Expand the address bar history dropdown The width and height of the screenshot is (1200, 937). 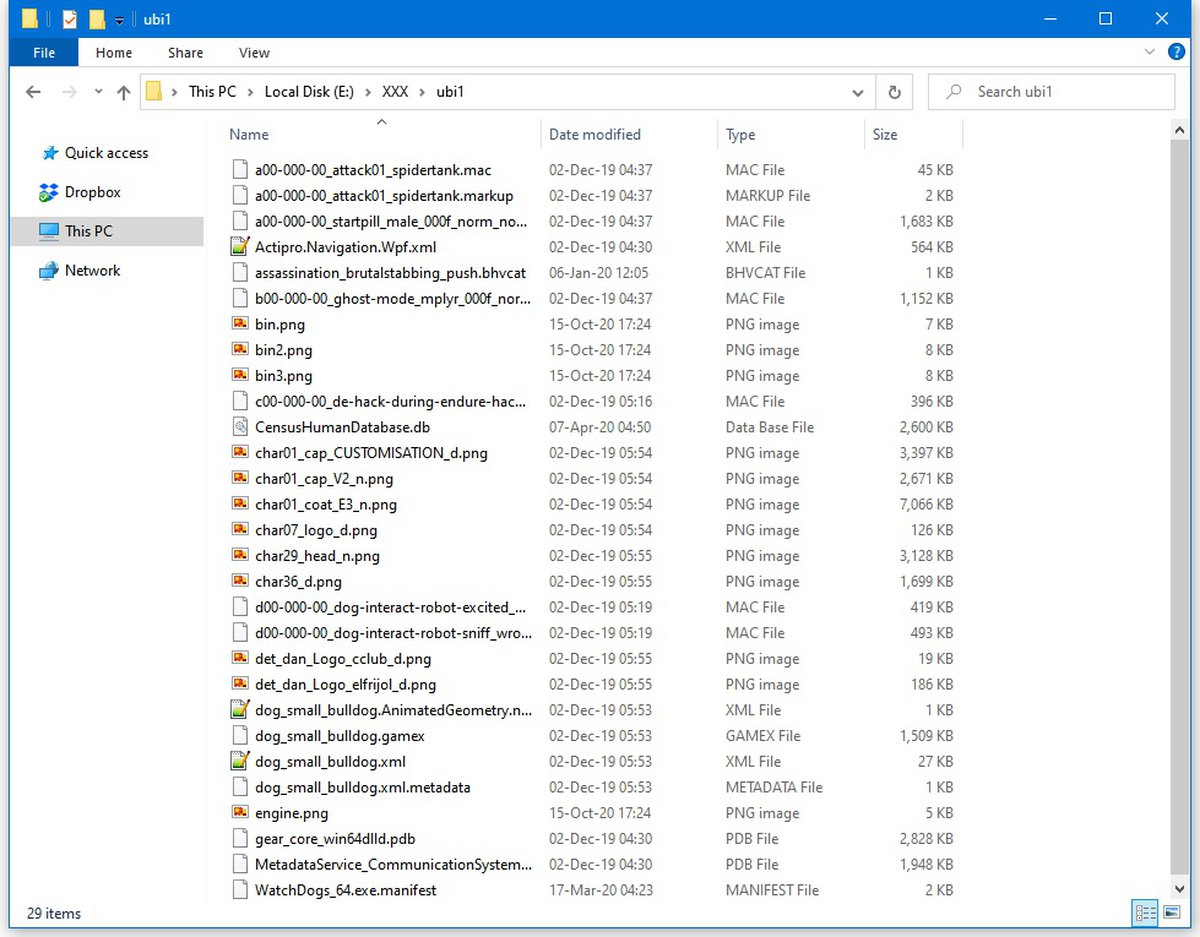tap(857, 92)
